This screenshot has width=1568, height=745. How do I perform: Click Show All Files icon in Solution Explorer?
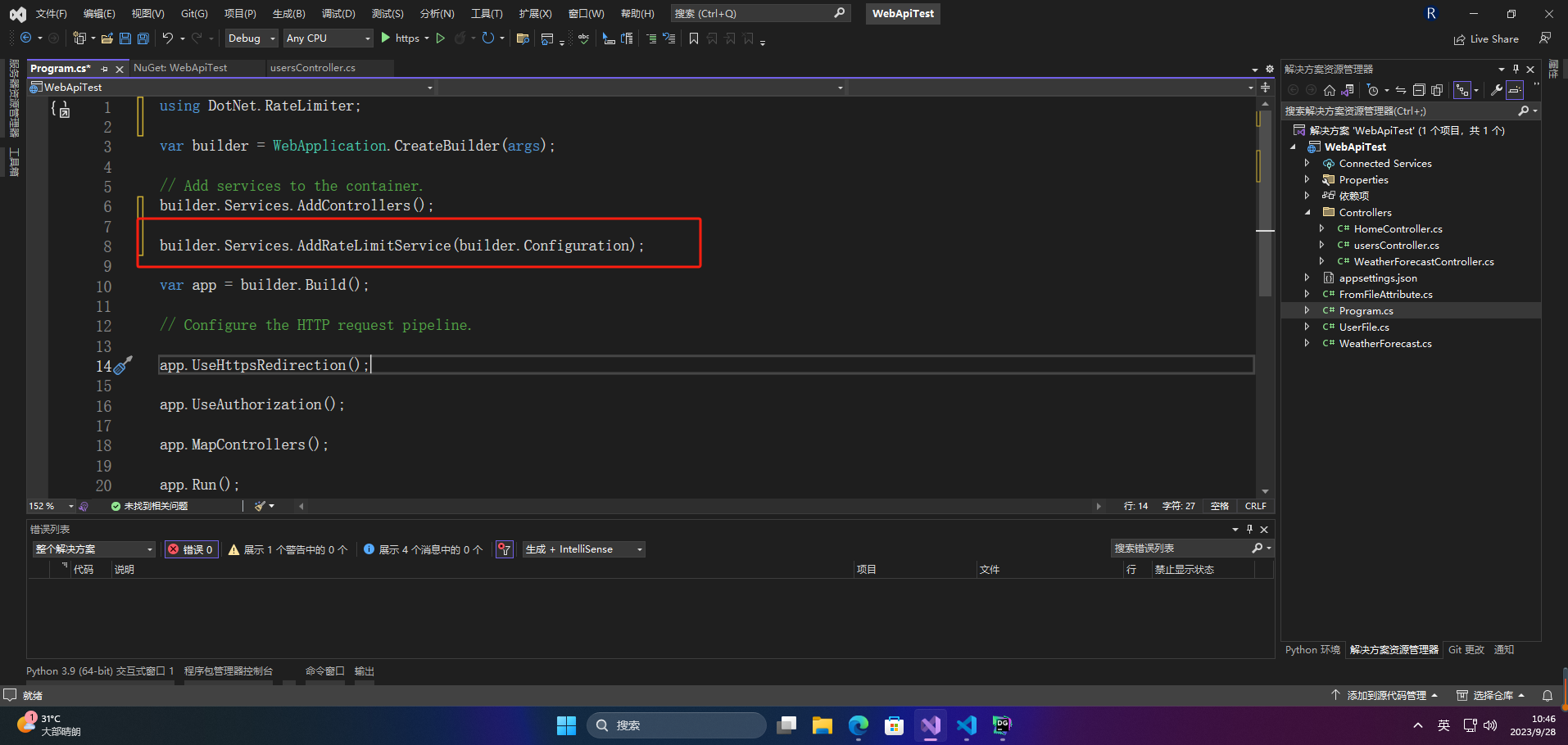tap(1437, 90)
